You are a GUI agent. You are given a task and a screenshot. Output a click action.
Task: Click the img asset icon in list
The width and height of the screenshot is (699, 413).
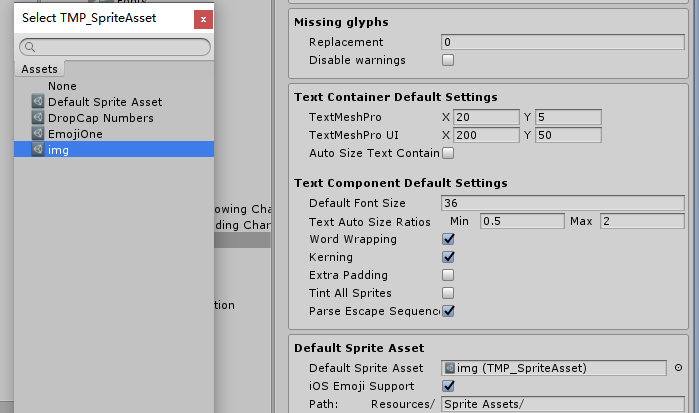[38, 149]
